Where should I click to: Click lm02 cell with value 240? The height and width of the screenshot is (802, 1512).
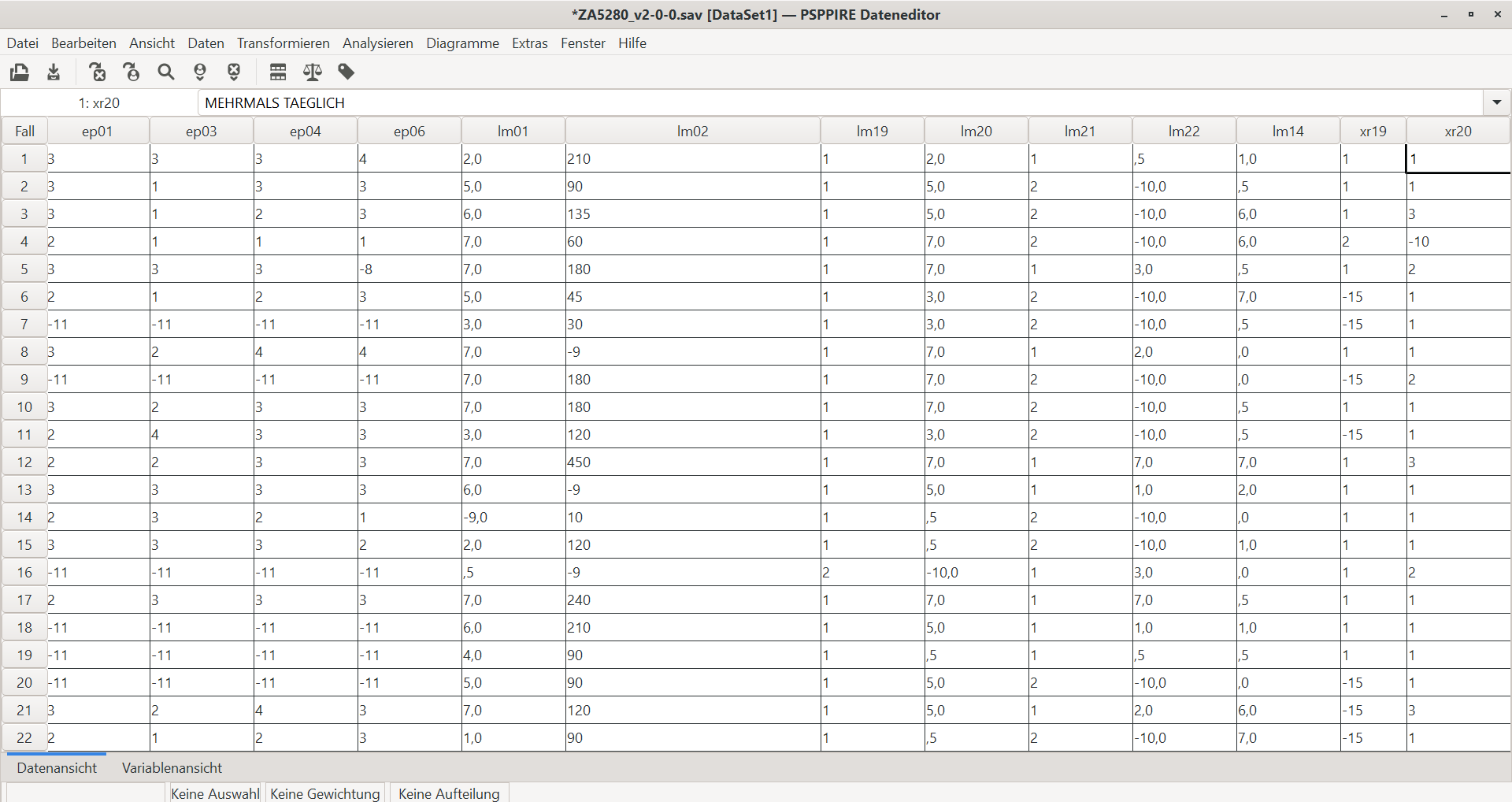(693, 600)
